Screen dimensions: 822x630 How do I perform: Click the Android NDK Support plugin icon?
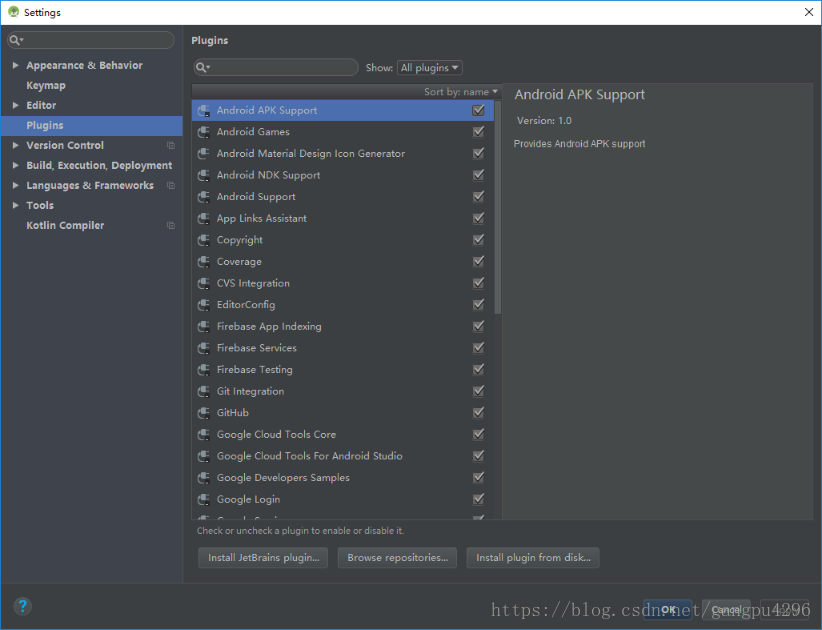pos(203,175)
